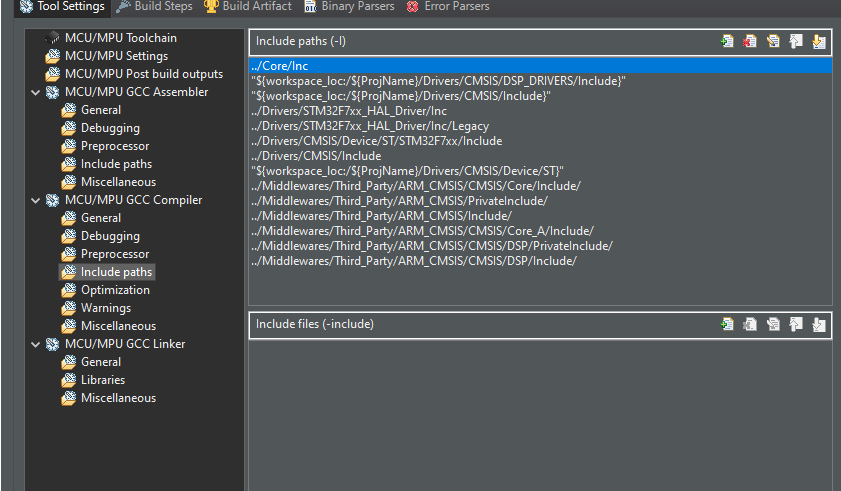Click Move Up icon in Include paths toolbar
This screenshot has height=491, width=841.
pyautogui.click(x=796, y=41)
